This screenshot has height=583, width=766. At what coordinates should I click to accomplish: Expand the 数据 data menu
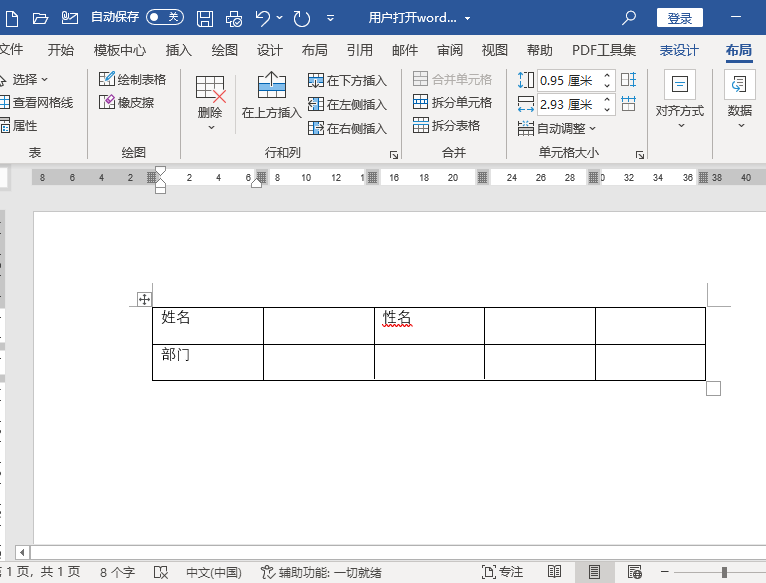point(740,100)
